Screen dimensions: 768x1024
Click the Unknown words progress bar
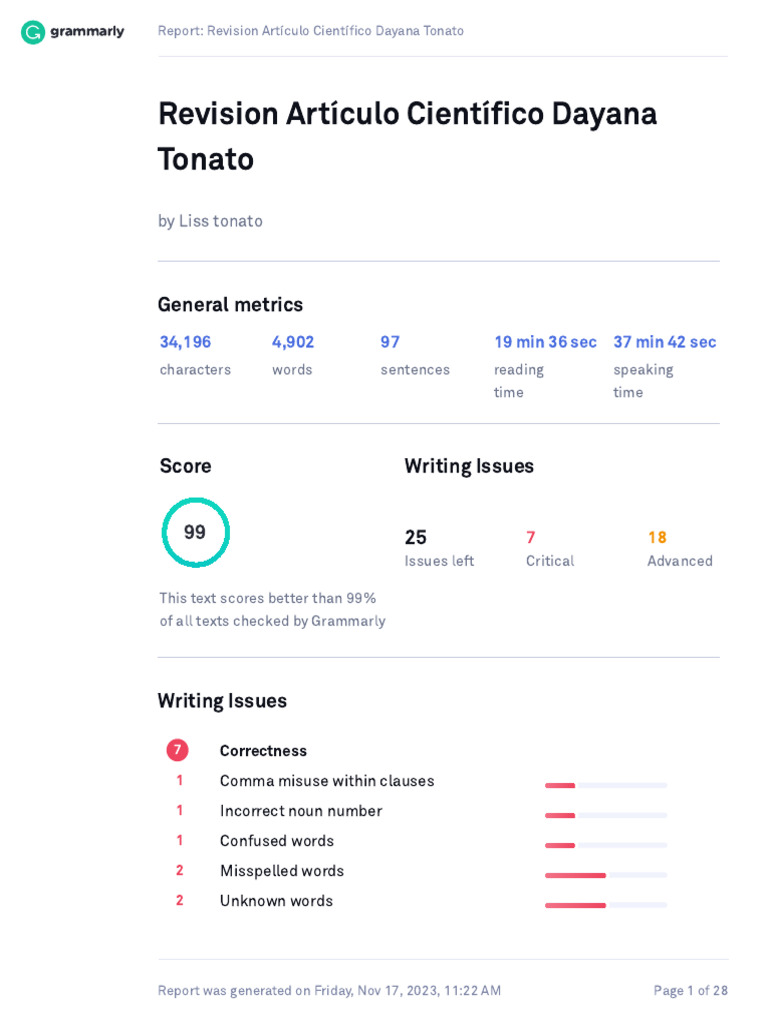tap(605, 905)
